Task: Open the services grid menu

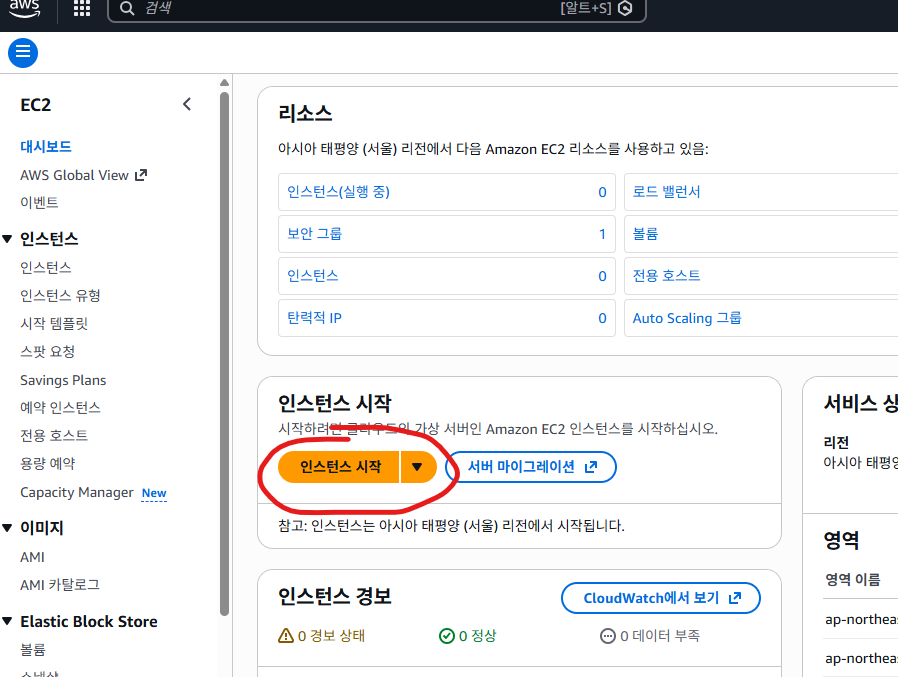Action: click(x=82, y=8)
